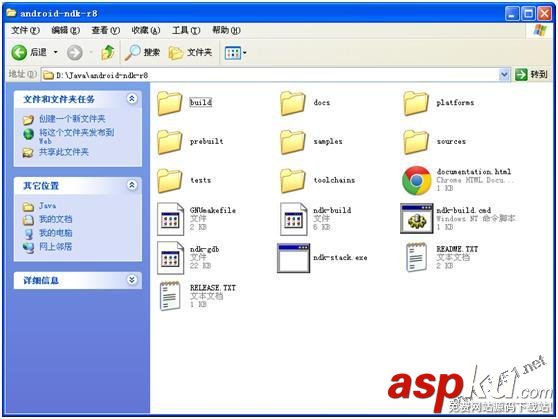Open the Search toolbar button
The height and width of the screenshot is (419, 558).
(142, 53)
